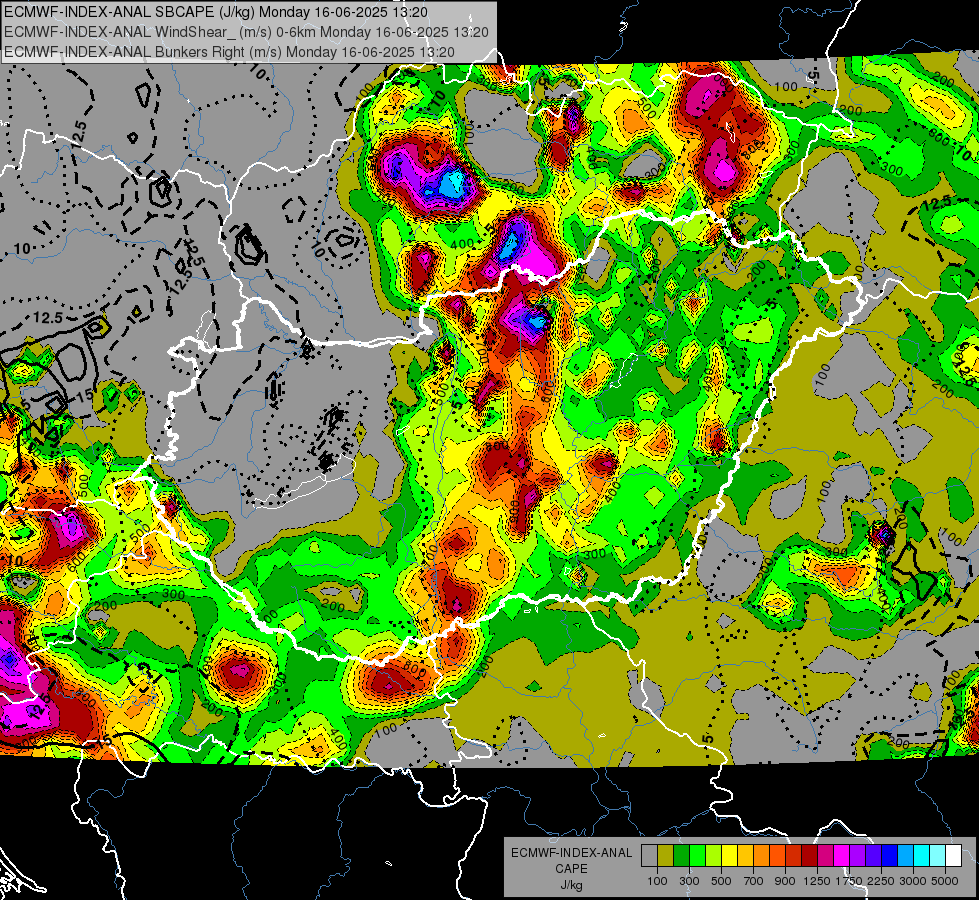Click the legend title ECMWF-INDEX-ANAL
Screen dimensions: 979x900
(571, 853)
